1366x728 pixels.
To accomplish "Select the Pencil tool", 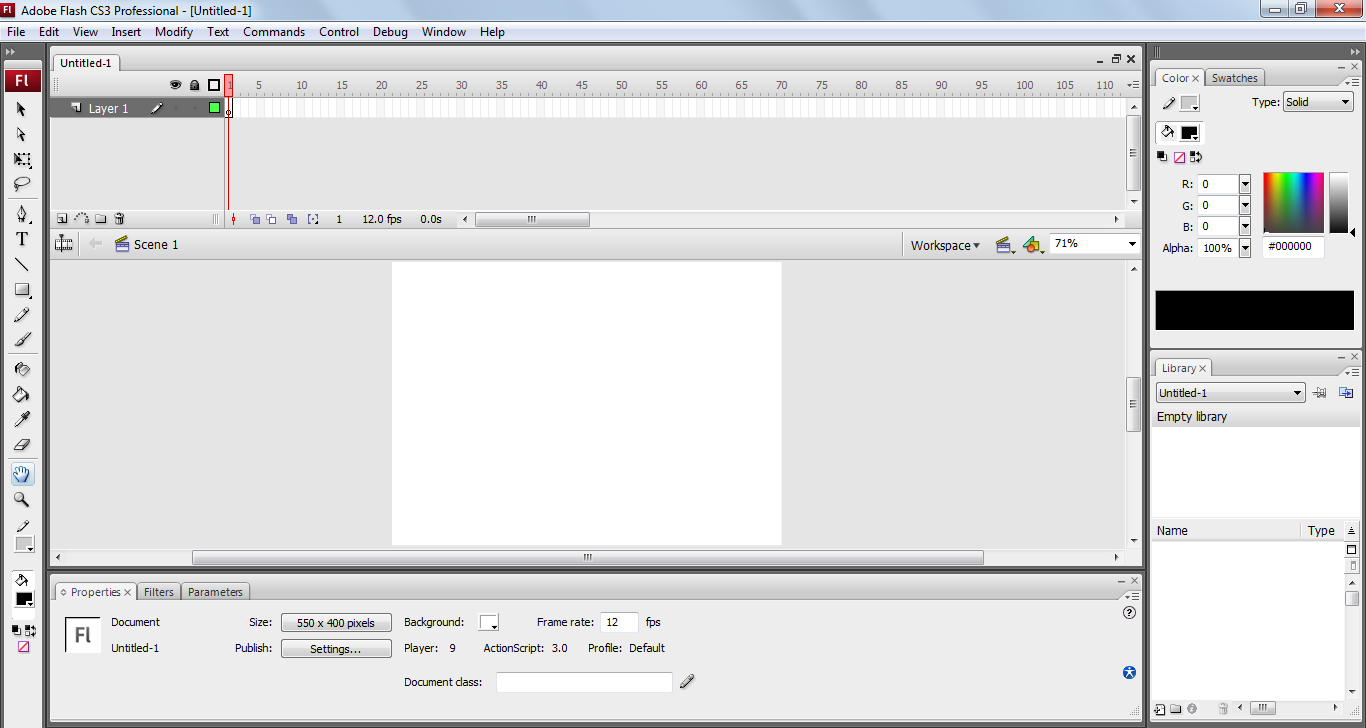I will coord(22,315).
